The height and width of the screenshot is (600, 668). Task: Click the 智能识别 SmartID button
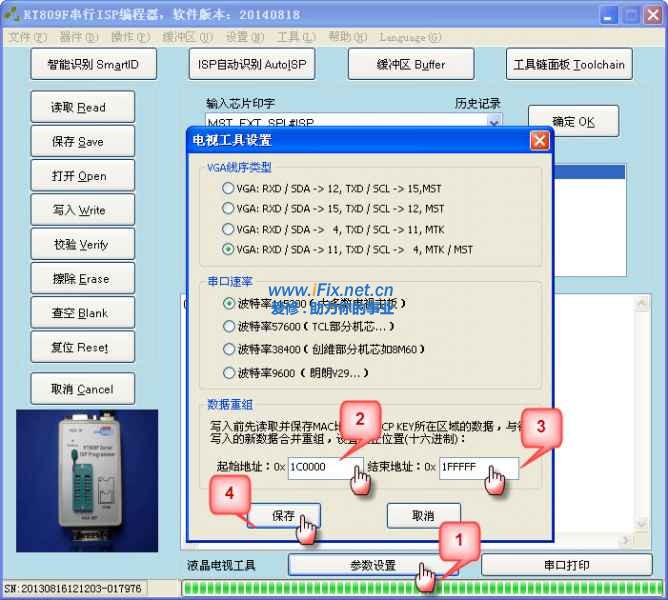coord(93,65)
